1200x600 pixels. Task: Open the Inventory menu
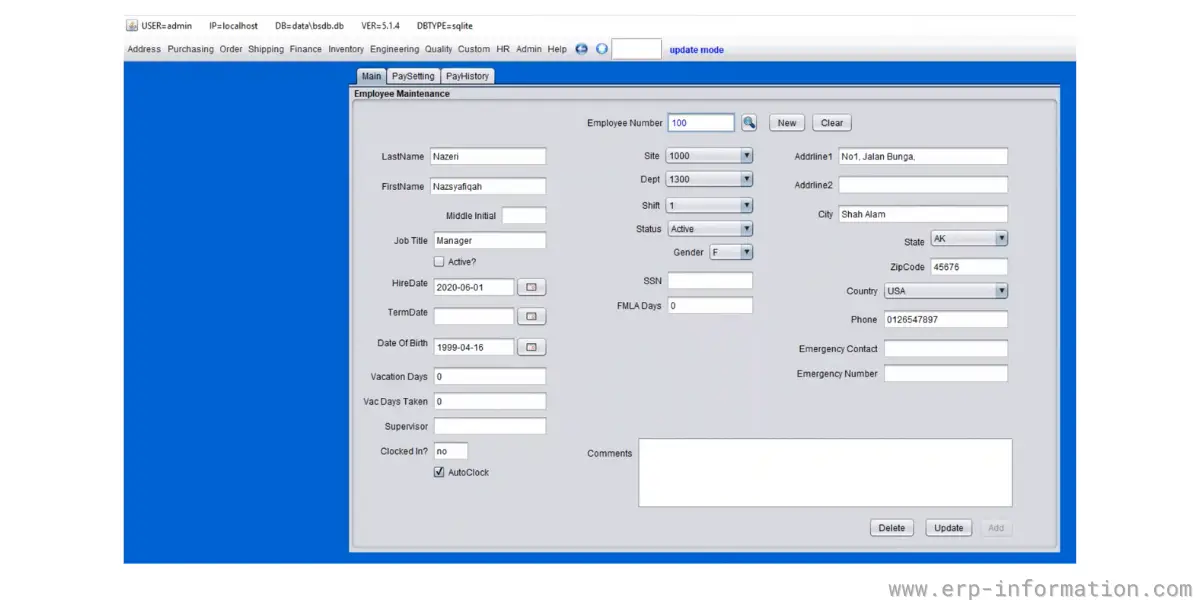click(x=346, y=49)
